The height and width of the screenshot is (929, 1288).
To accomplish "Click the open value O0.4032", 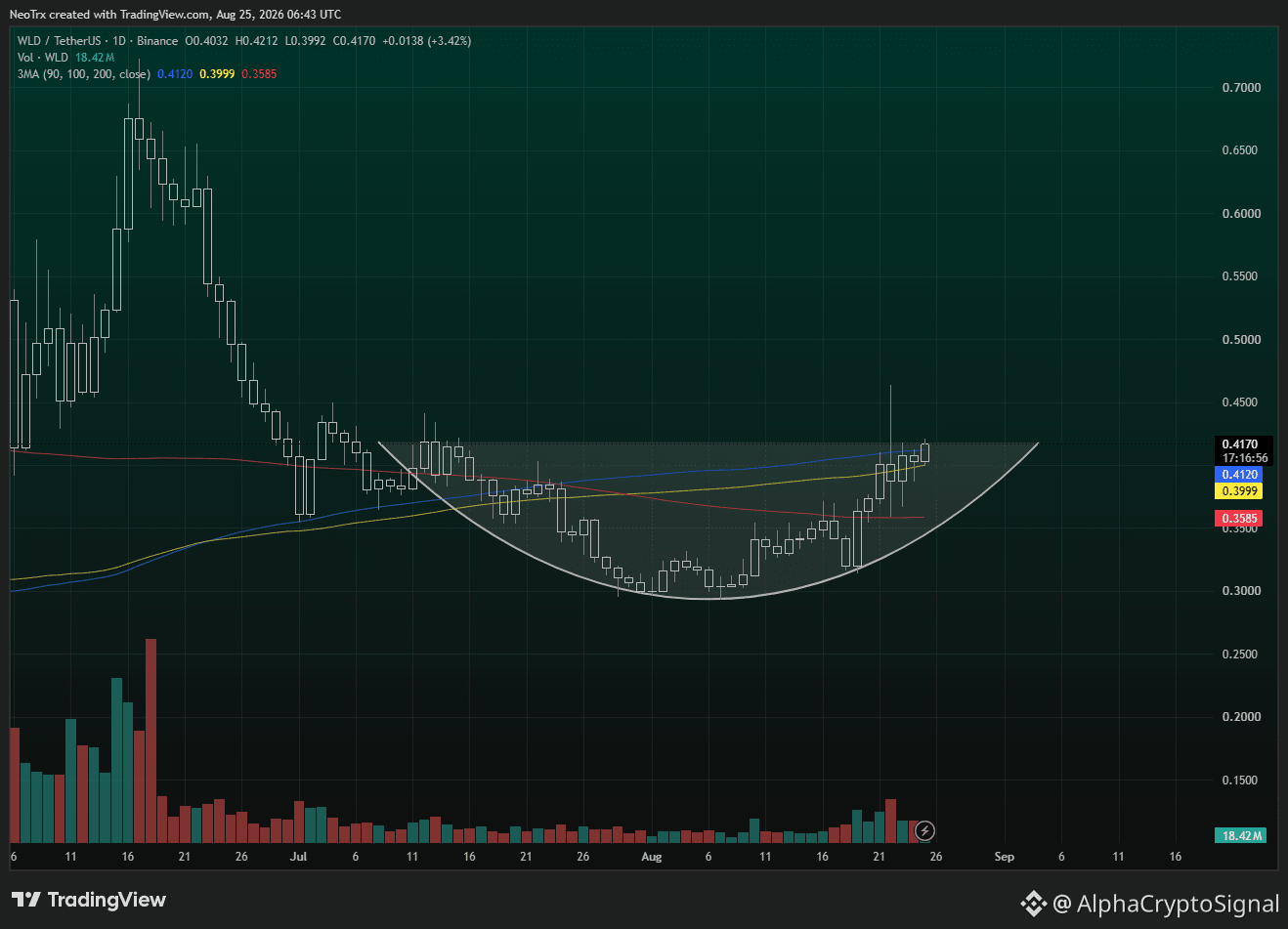I will (x=206, y=41).
